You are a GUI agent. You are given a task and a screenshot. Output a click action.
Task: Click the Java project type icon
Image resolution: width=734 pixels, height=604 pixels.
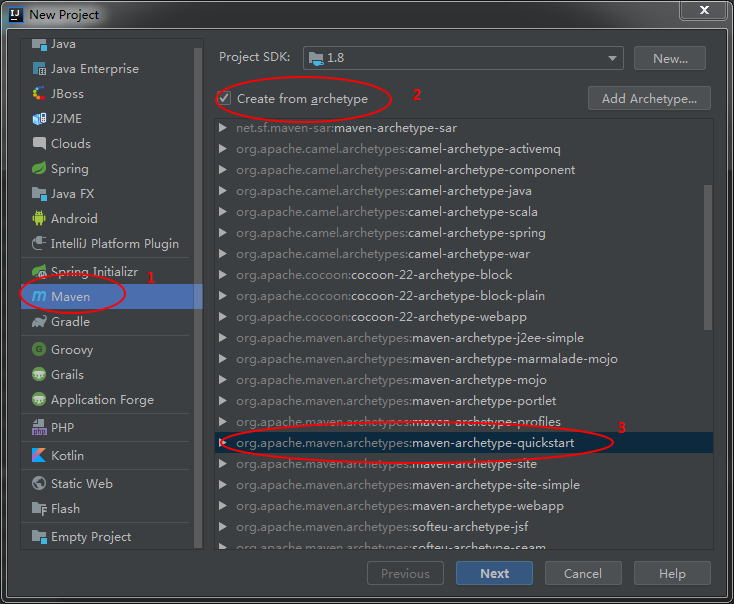[39, 44]
